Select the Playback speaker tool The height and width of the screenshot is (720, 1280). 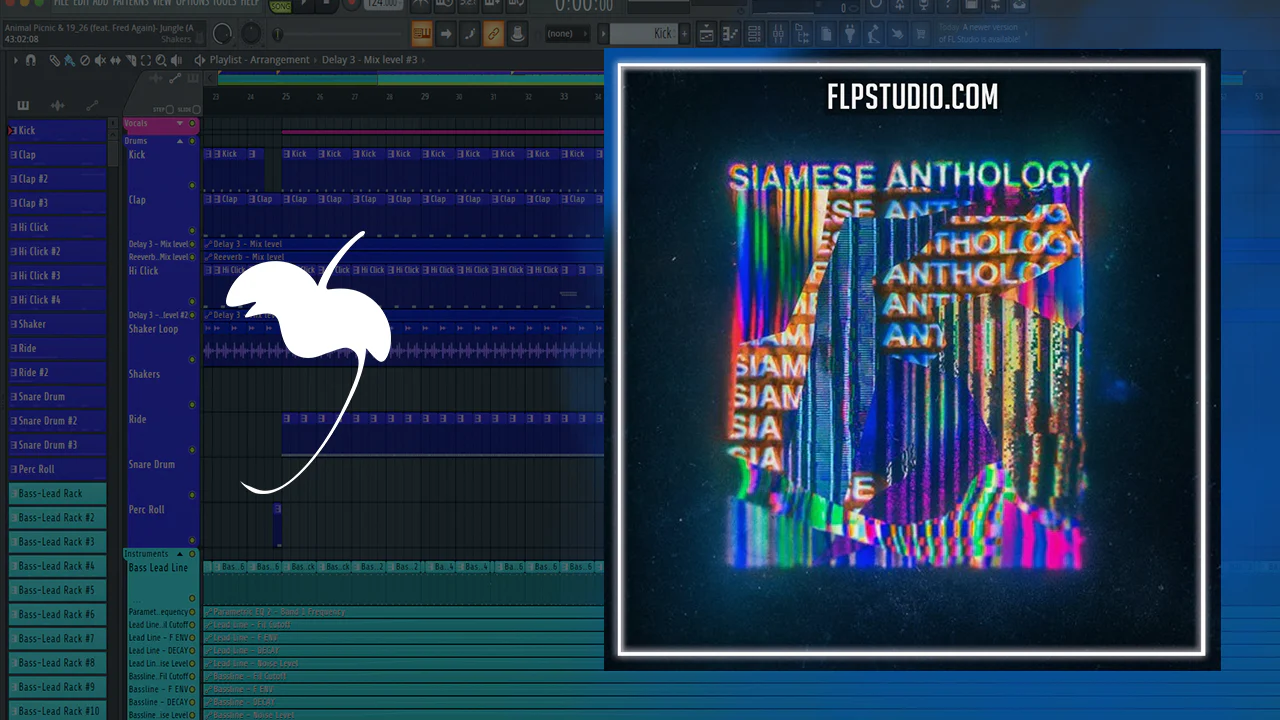pos(177,60)
